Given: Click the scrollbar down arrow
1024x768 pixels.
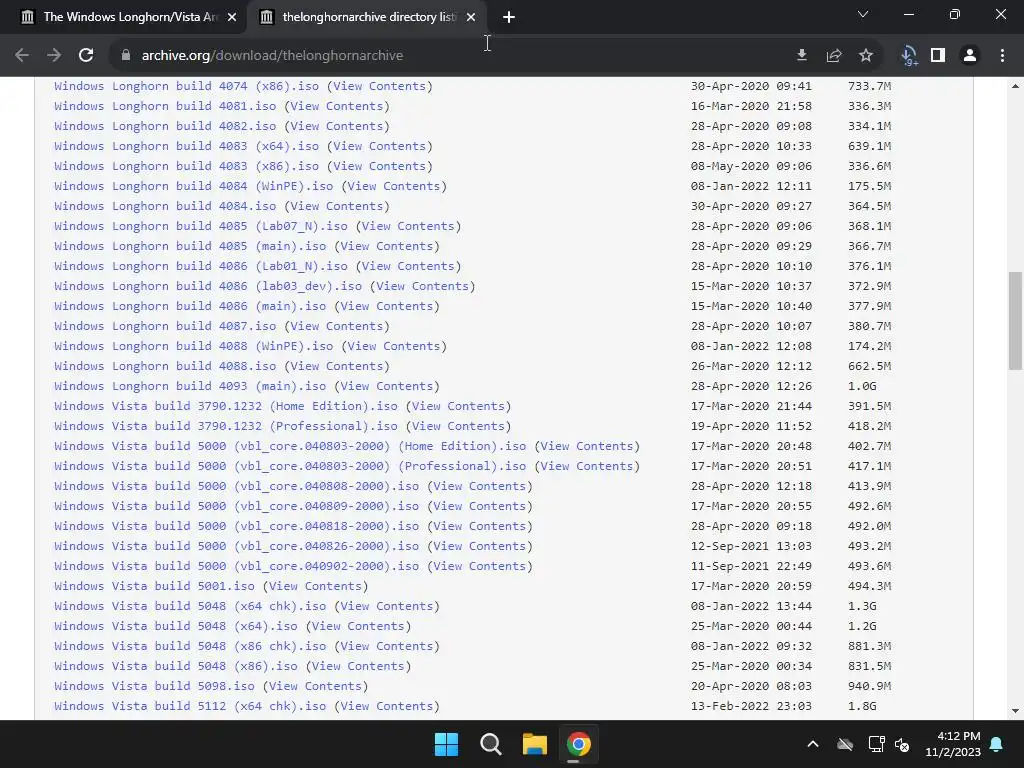Looking at the screenshot, I should pyautogui.click(x=1015, y=711).
